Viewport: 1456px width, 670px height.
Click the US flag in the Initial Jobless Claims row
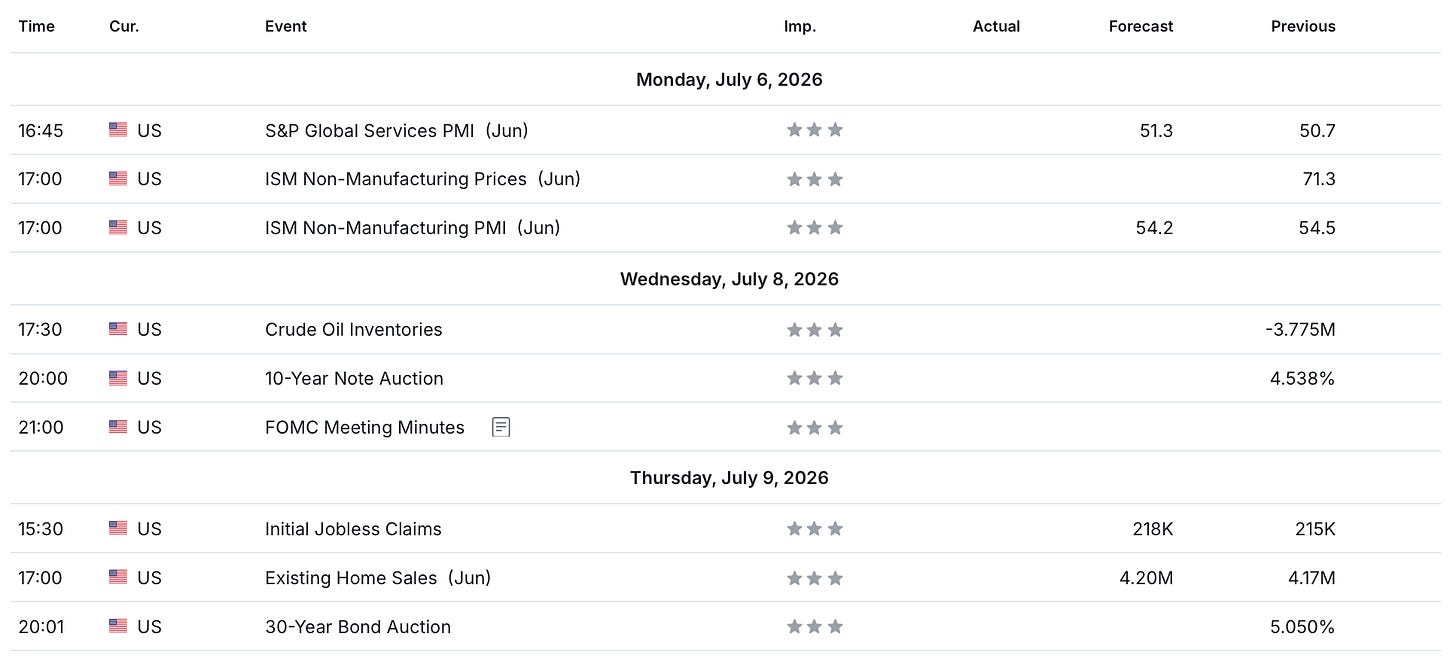click(x=118, y=528)
